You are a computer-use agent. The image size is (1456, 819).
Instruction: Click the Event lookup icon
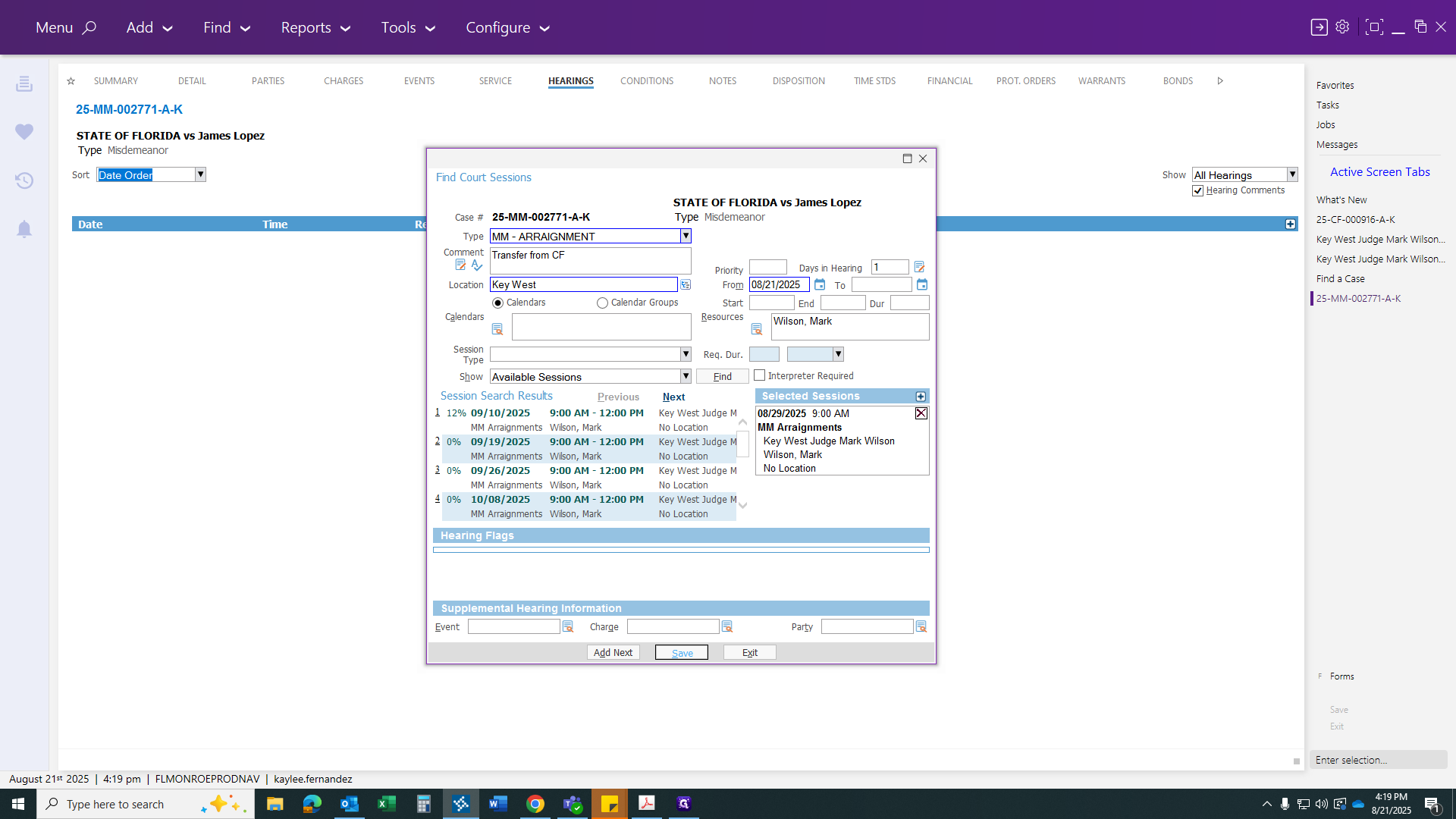tap(567, 626)
